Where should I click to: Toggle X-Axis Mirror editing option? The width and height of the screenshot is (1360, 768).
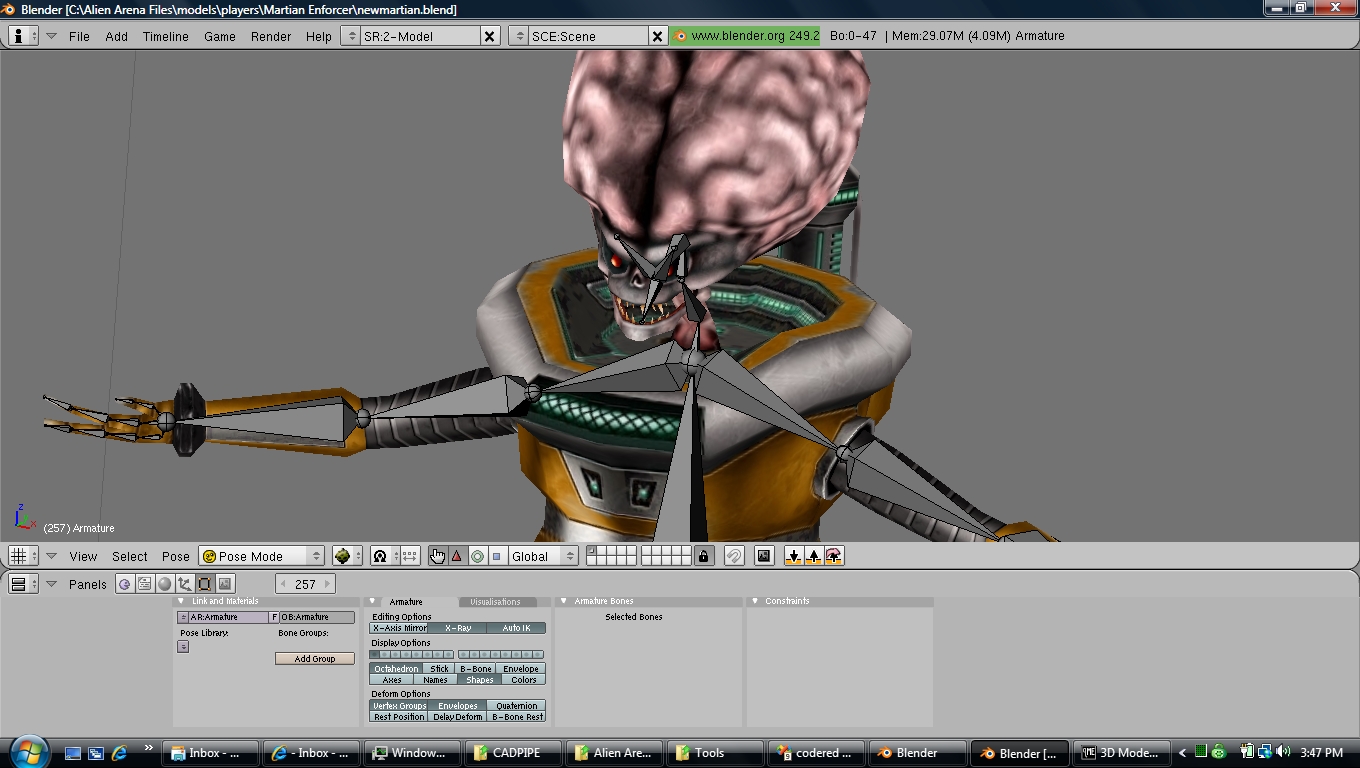pyautogui.click(x=399, y=628)
